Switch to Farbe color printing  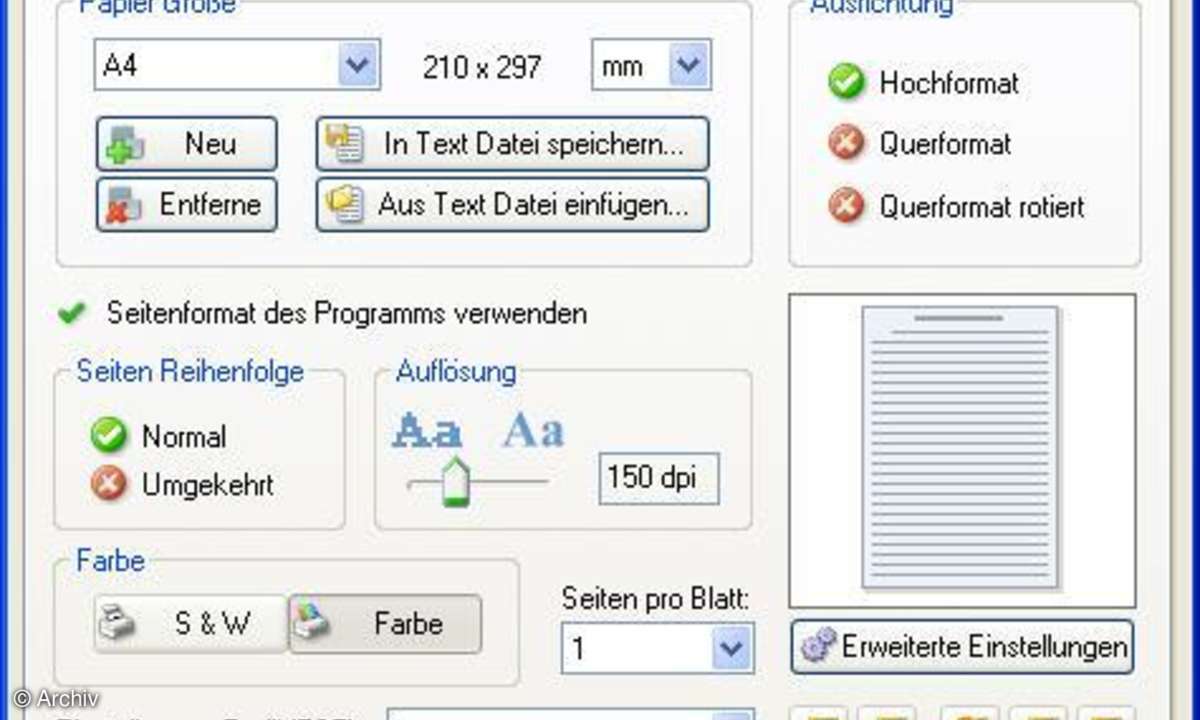point(385,624)
